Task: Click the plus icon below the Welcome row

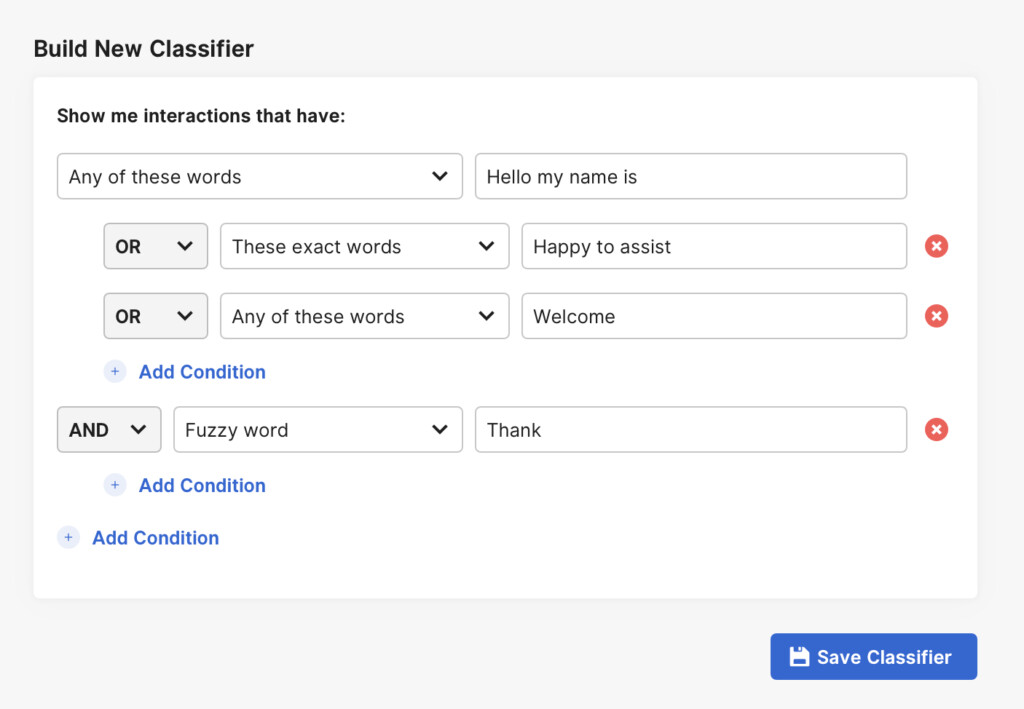Action: point(115,372)
